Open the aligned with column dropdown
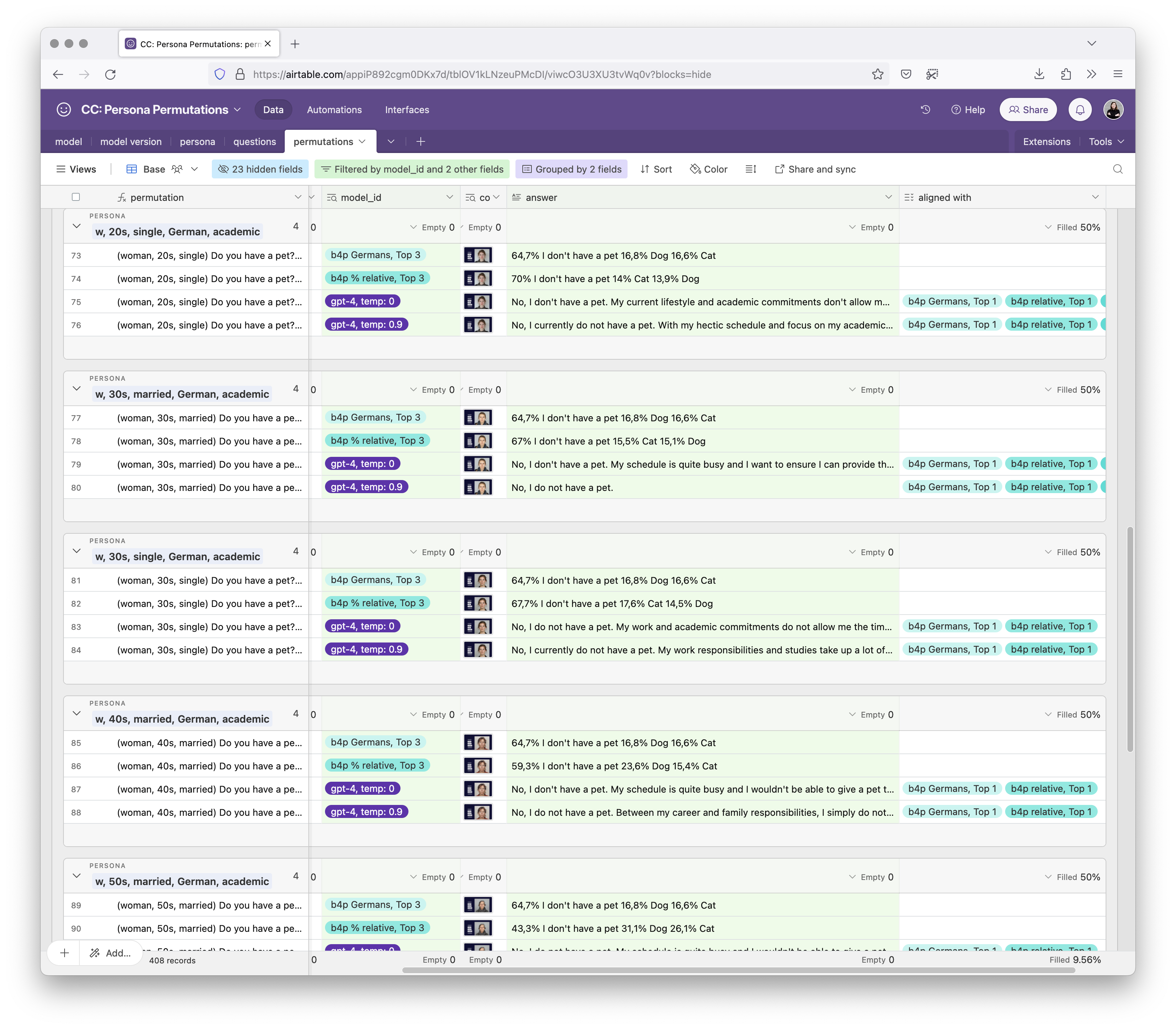The width and height of the screenshot is (1176, 1029). 1095,197
